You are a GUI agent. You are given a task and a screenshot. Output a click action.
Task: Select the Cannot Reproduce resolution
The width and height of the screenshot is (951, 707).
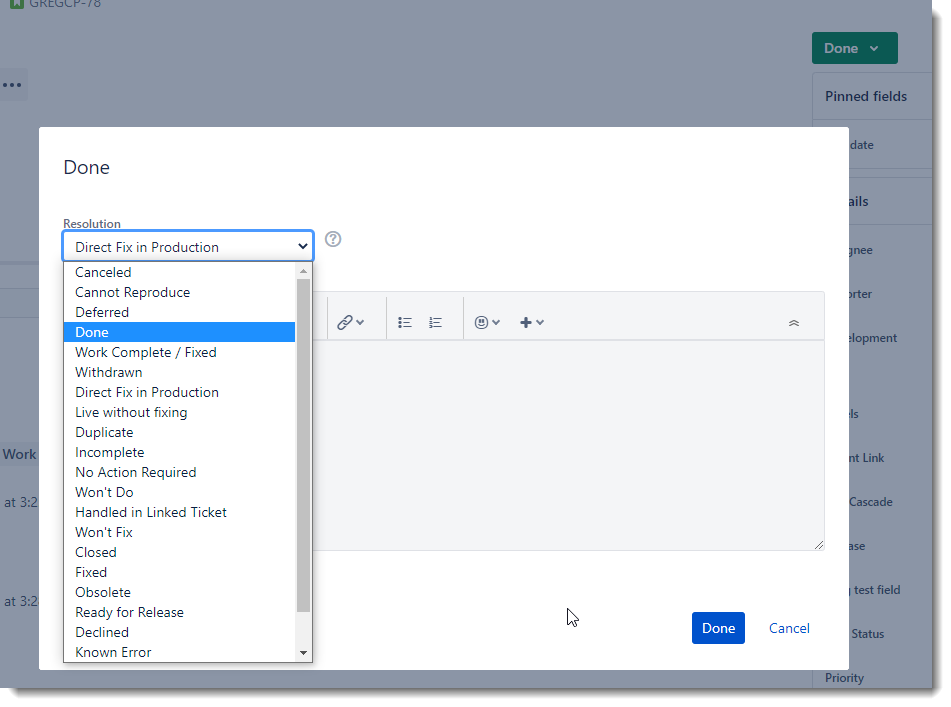click(x=133, y=292)
